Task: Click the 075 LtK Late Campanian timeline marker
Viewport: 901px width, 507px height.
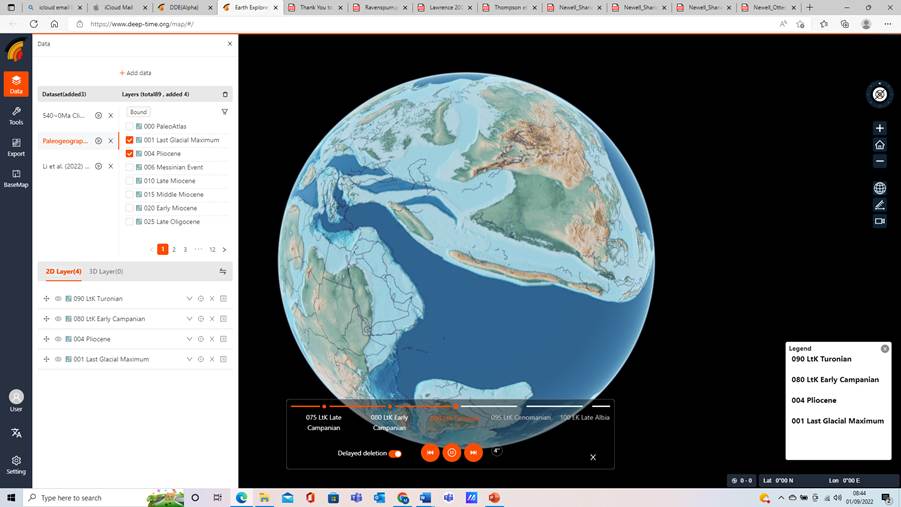Action: click(324, 406)
